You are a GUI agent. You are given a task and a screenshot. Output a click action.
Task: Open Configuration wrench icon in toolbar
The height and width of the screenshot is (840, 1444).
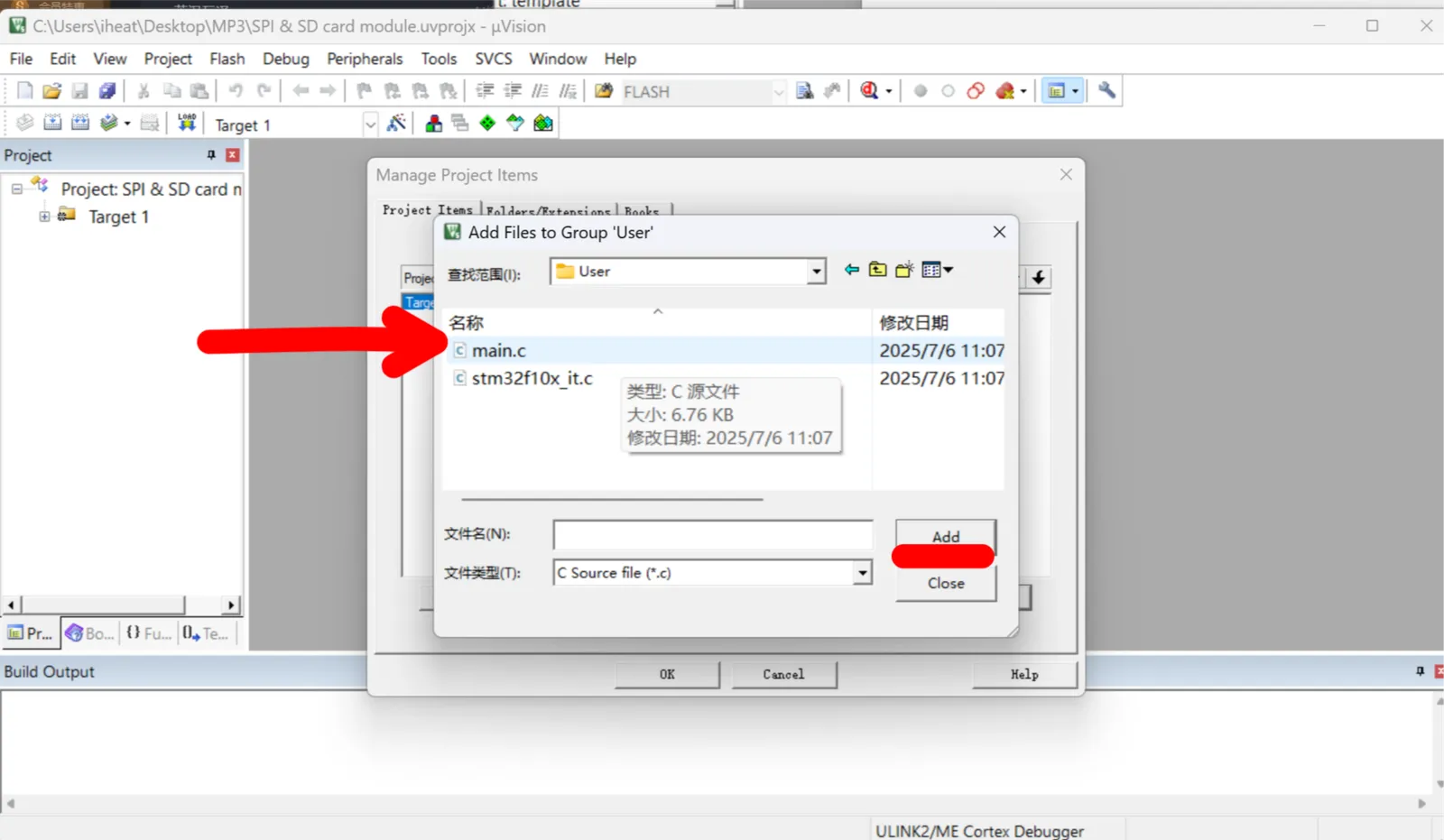point(1106,90)
